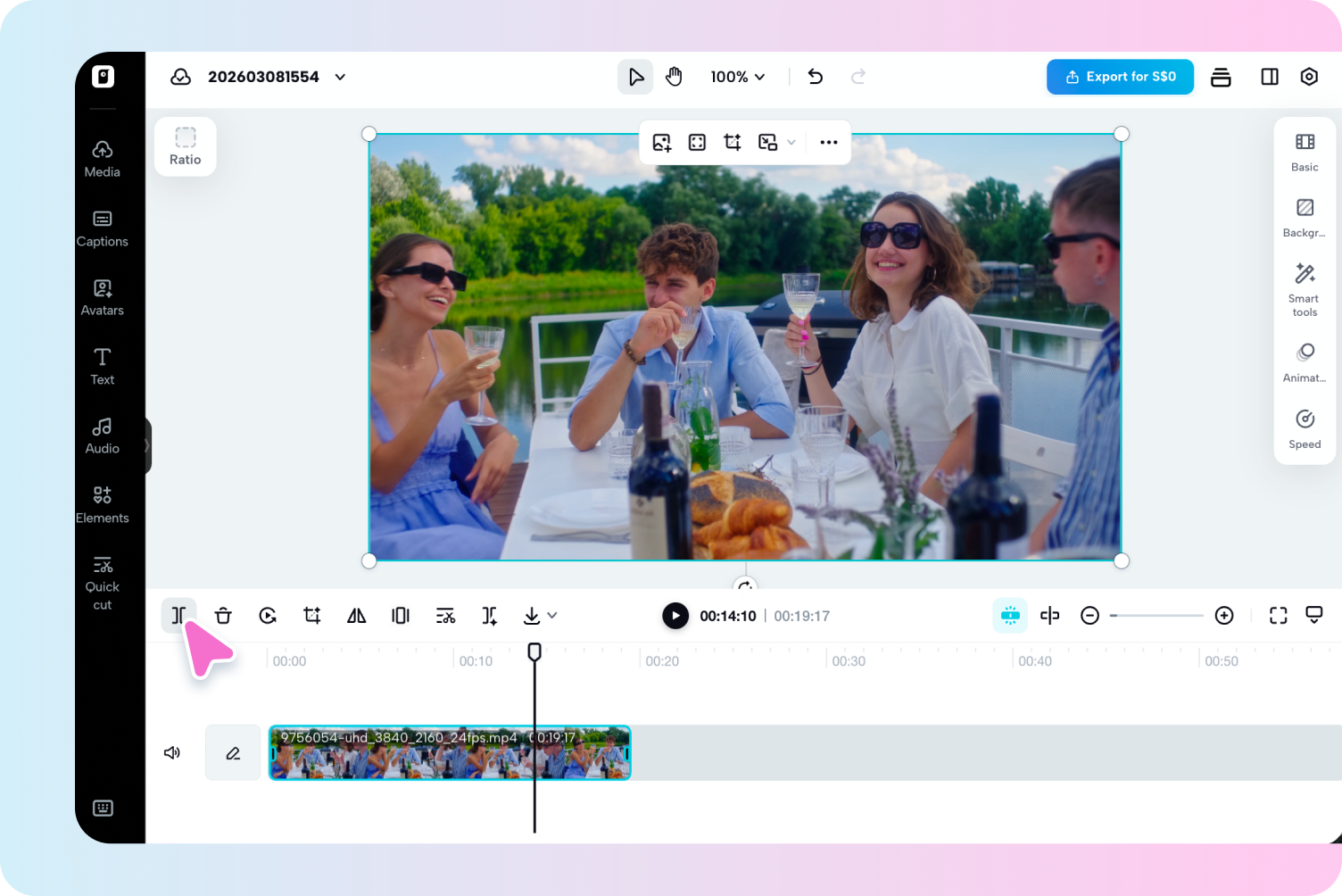Switch to the Audio sidebar tab
The height and width of the screenshot is (896, 1342).
pyautogui.click(x=103, y=436)
